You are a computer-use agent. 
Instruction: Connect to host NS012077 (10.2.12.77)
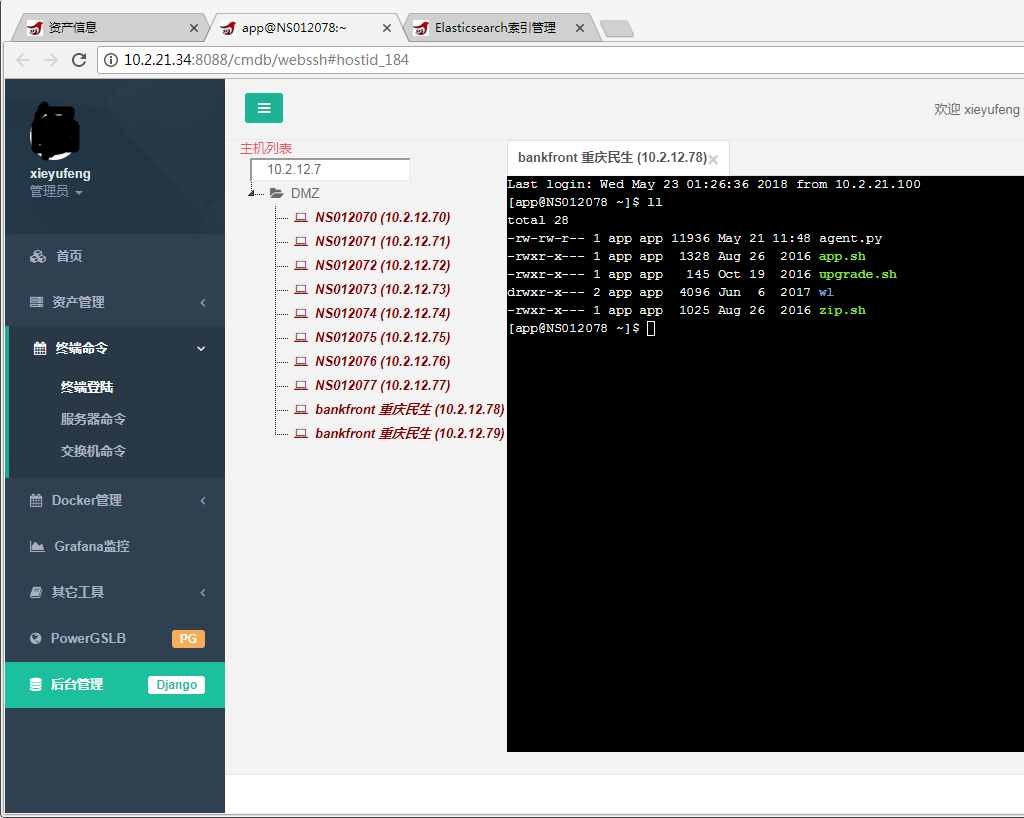[383, 385]
